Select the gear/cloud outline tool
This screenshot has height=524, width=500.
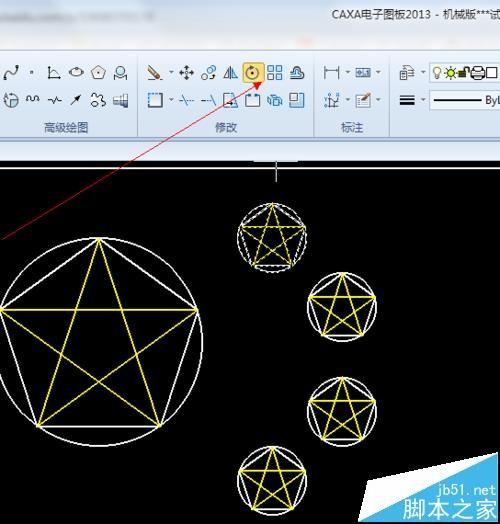[98, 100]
